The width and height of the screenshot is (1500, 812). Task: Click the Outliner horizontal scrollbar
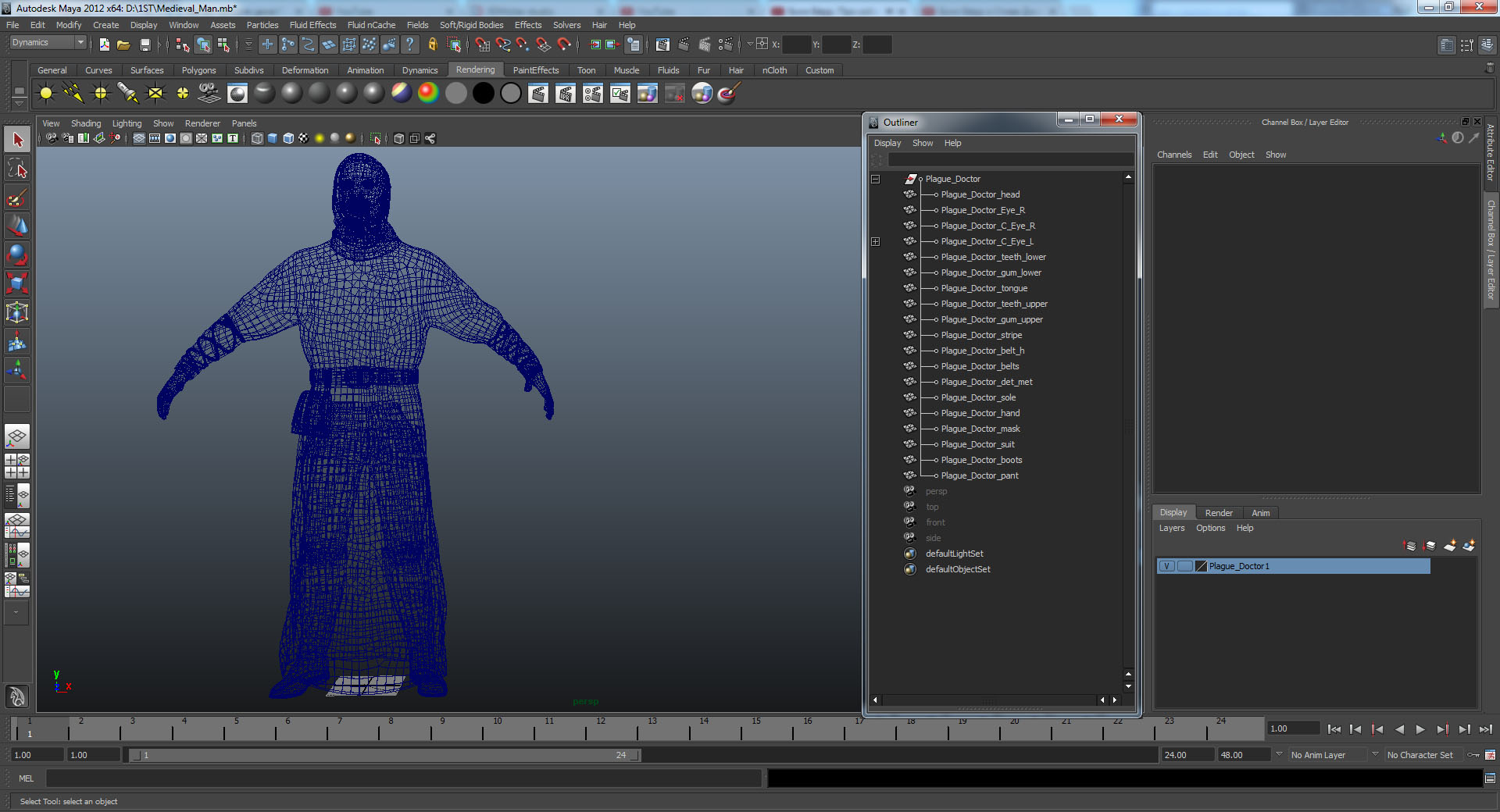pyautogui.click(x=988, y=700)
